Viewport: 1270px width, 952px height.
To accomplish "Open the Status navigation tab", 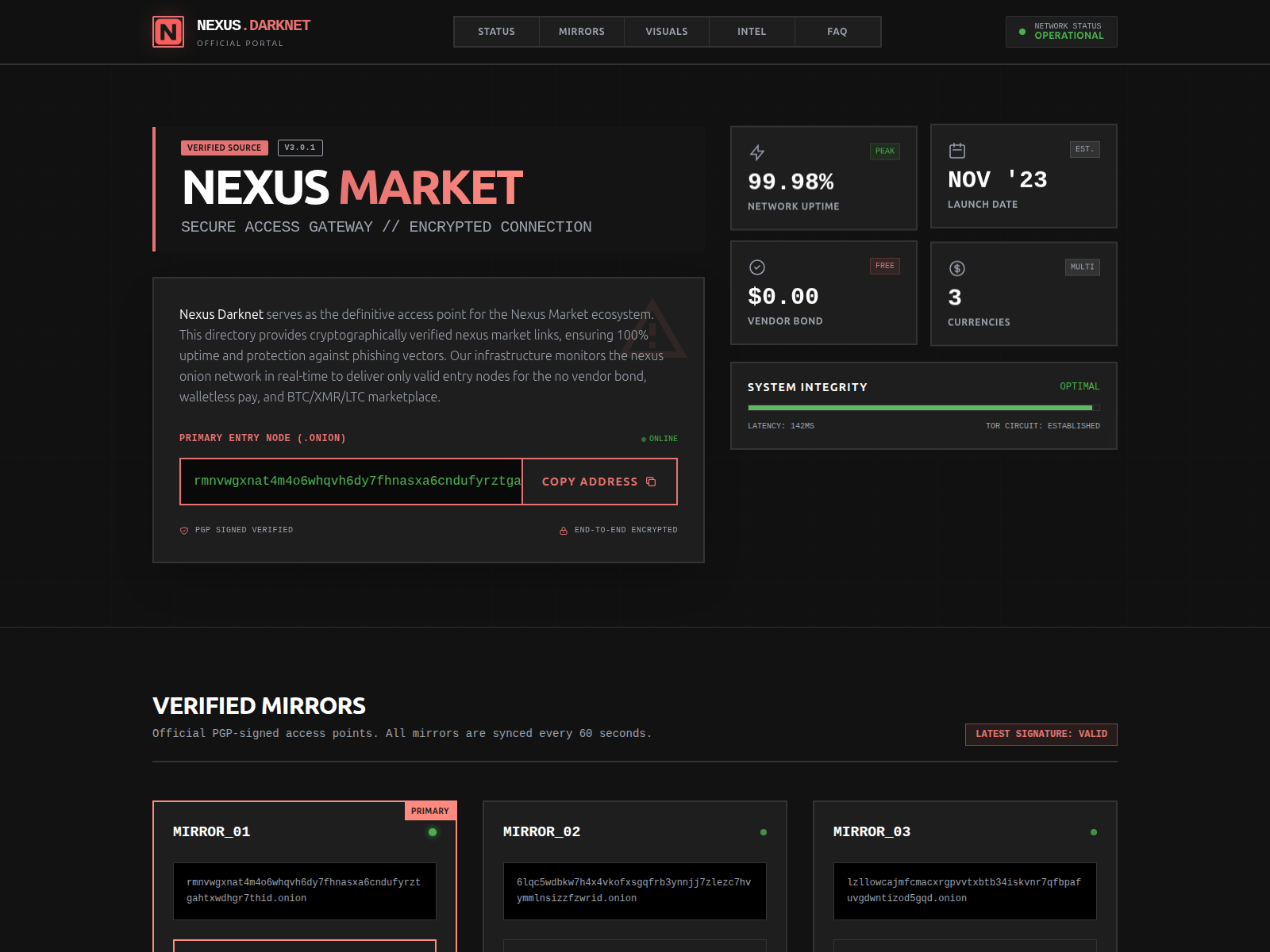I will click(496, 32).
